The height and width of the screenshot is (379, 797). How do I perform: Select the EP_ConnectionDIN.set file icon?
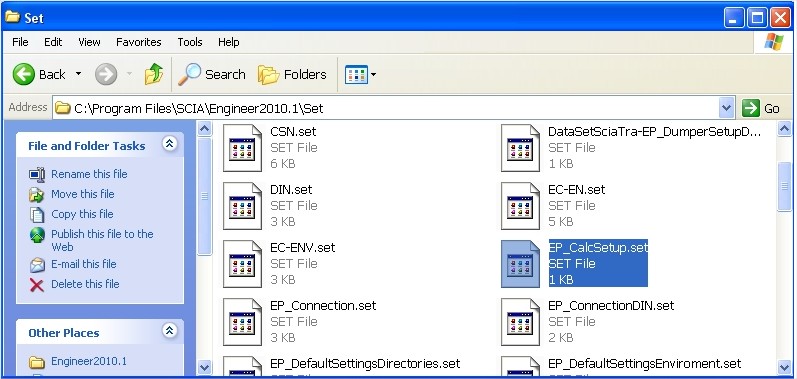(520, 322)
